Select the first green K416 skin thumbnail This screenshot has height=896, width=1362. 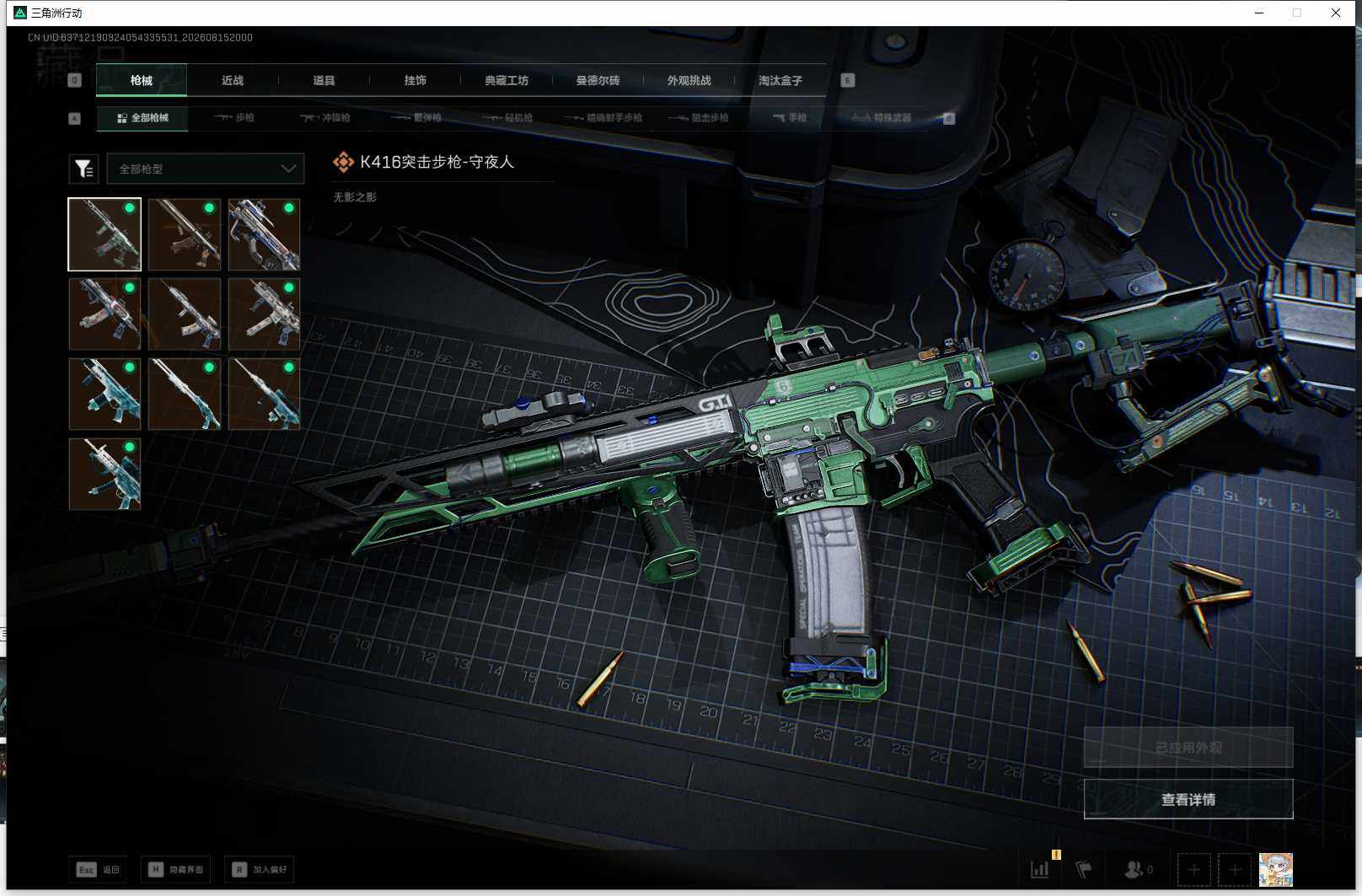tap(105, 234)
